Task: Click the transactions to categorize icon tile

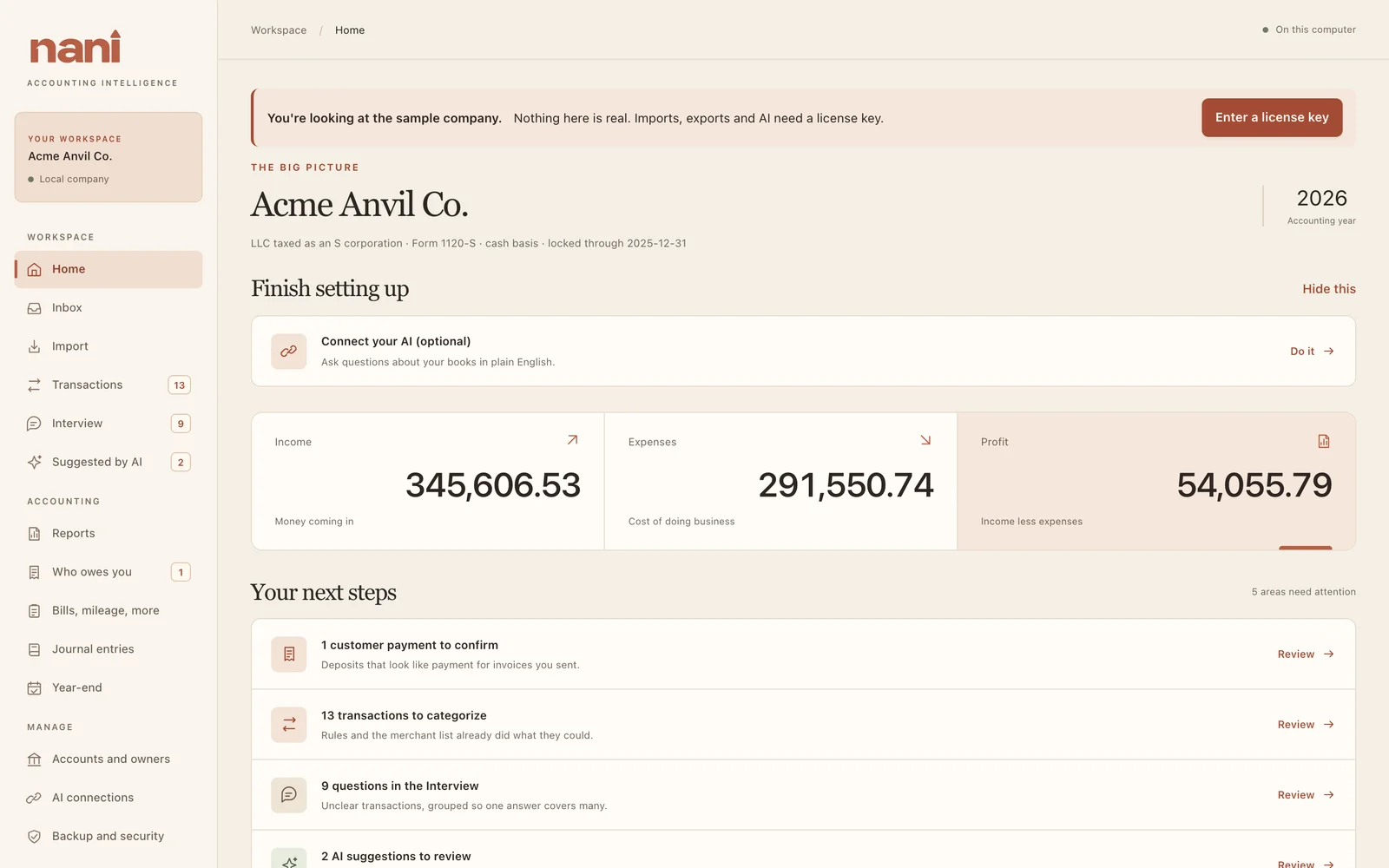Action: pos(289,725)
